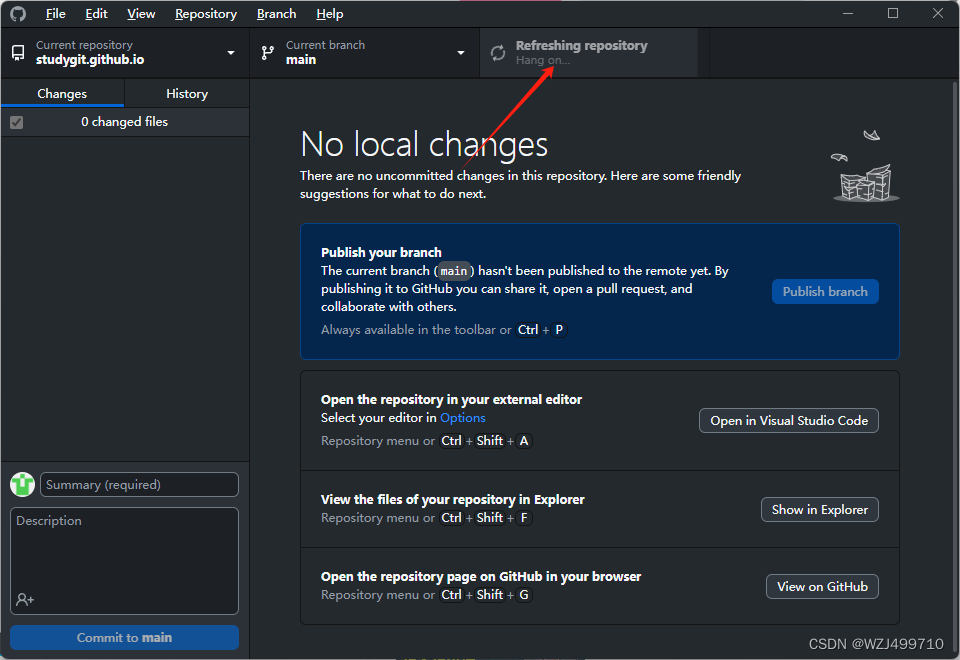Image resolution: width=960 pixels, height=660 pixels.
Task: Click the Commit to main button
Action: 124,637
